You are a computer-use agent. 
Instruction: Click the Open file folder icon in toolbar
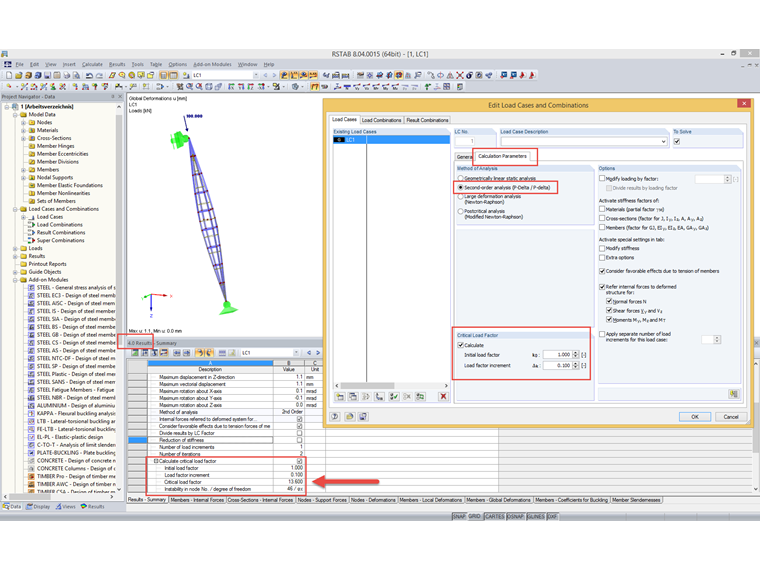pos(18,75)
